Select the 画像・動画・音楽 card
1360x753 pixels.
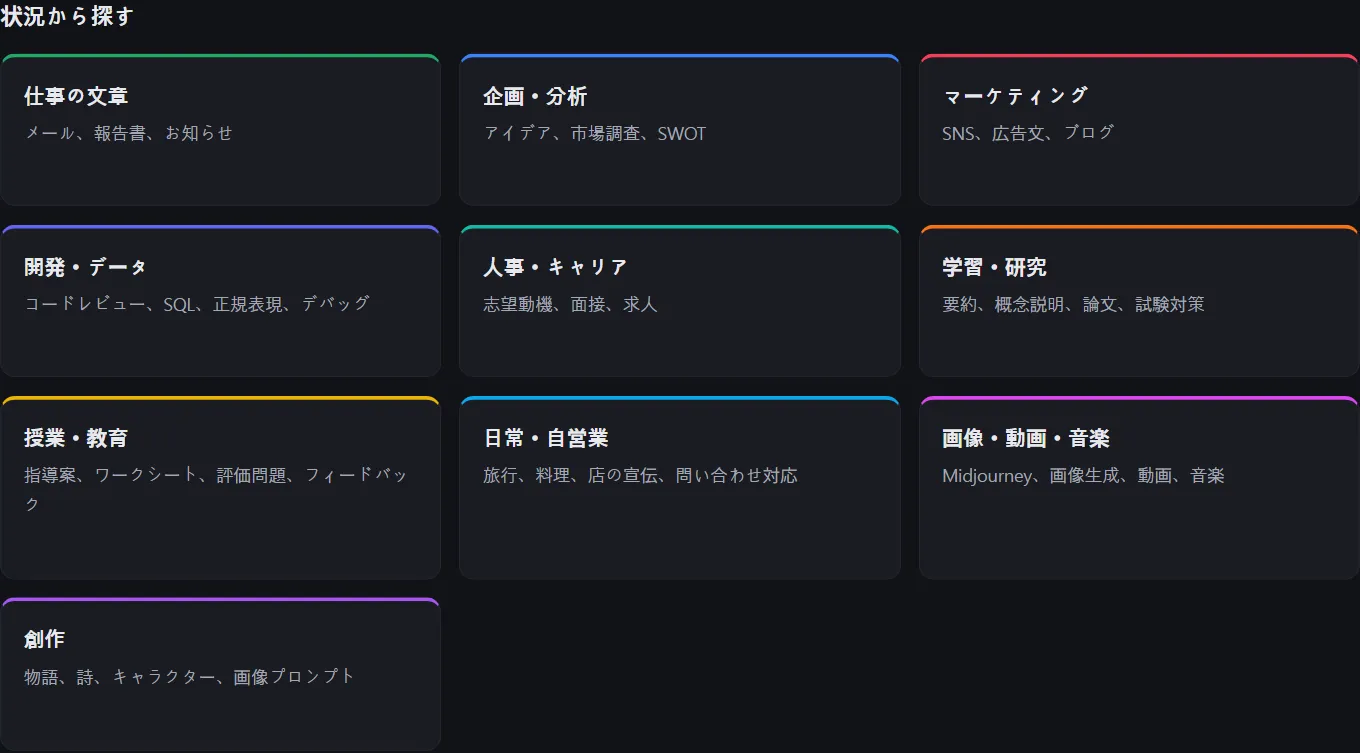tap(1139, 488)
